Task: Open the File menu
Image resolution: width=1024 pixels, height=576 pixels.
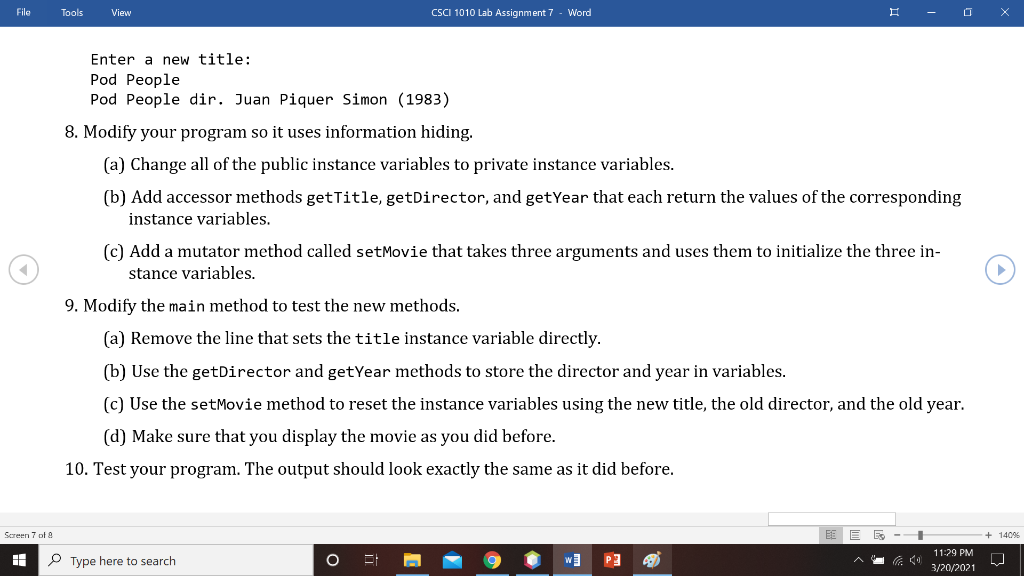Action: click(22, 12)
